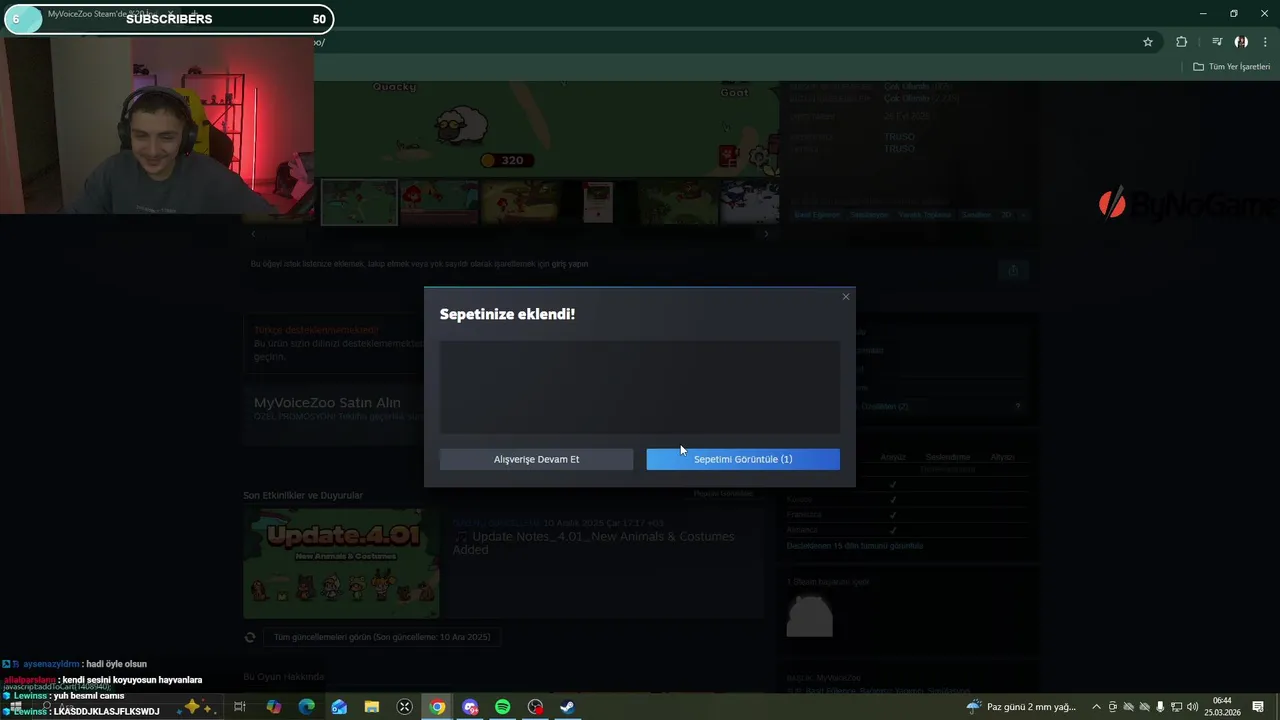Screen dimensions: 1280x720
Task: Open Chrome three-dot menu
Action: click(x=1265, y=42)
